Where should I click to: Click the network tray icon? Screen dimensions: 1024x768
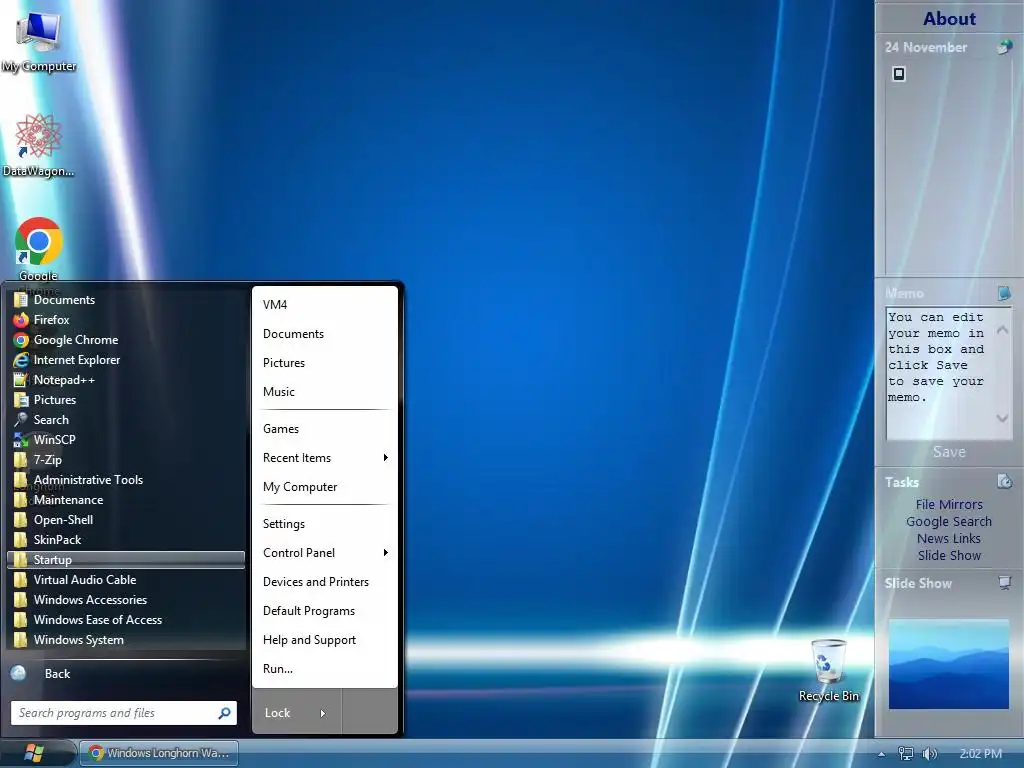pos(906,754)
